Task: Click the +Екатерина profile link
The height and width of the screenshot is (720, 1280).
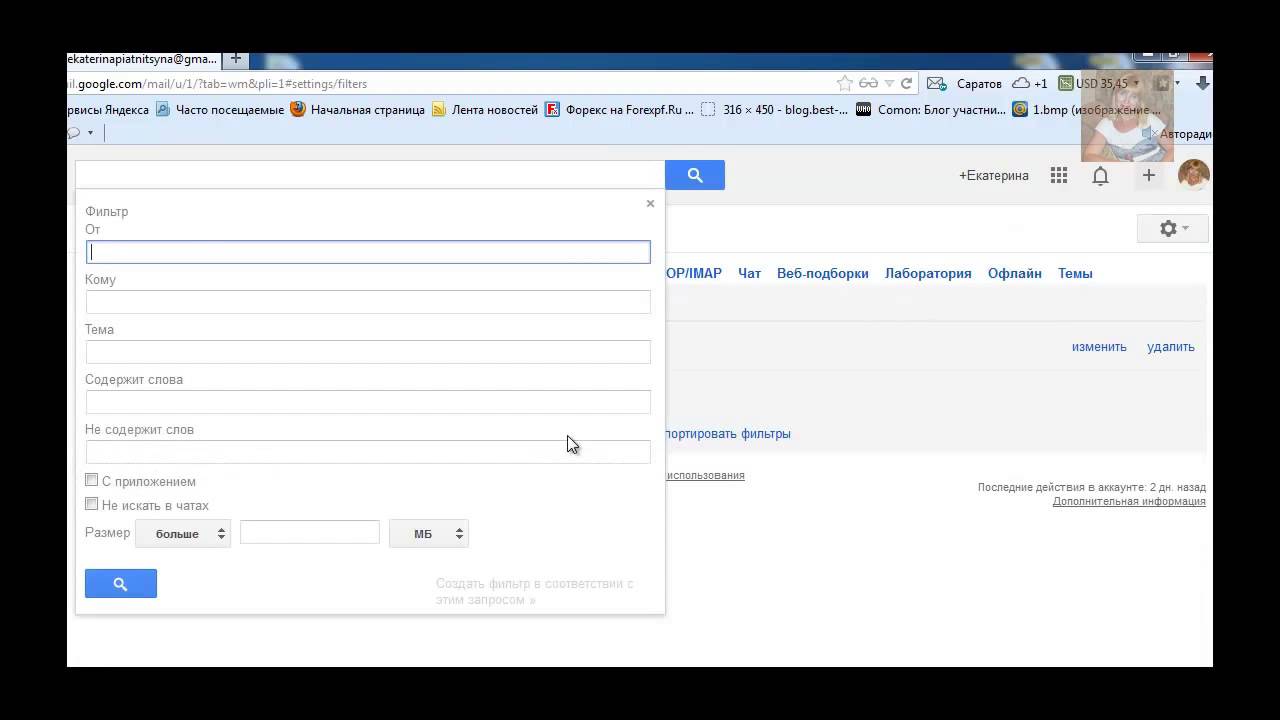Action: click(994, 176)
